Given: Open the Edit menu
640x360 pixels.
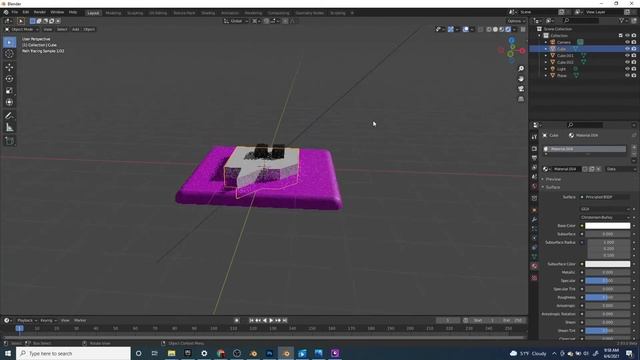Looking at the screenshot, I should pyautogui.click(x=26, y=12).
